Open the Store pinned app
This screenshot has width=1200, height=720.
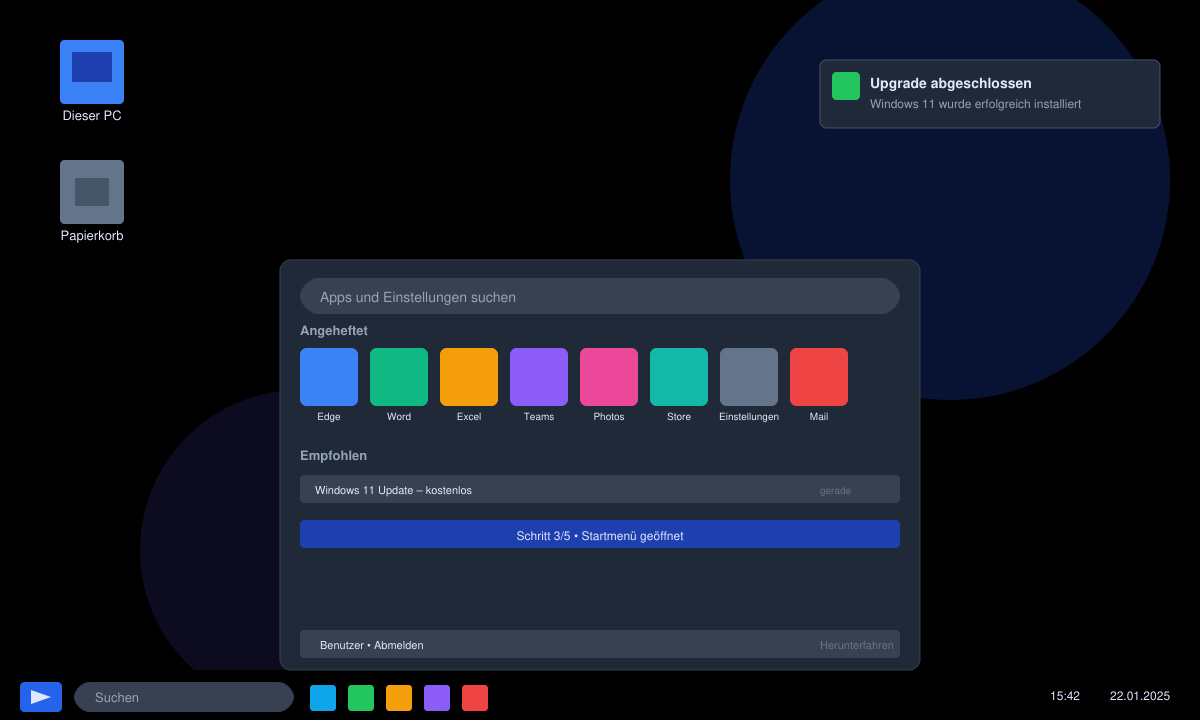[679, 377]
